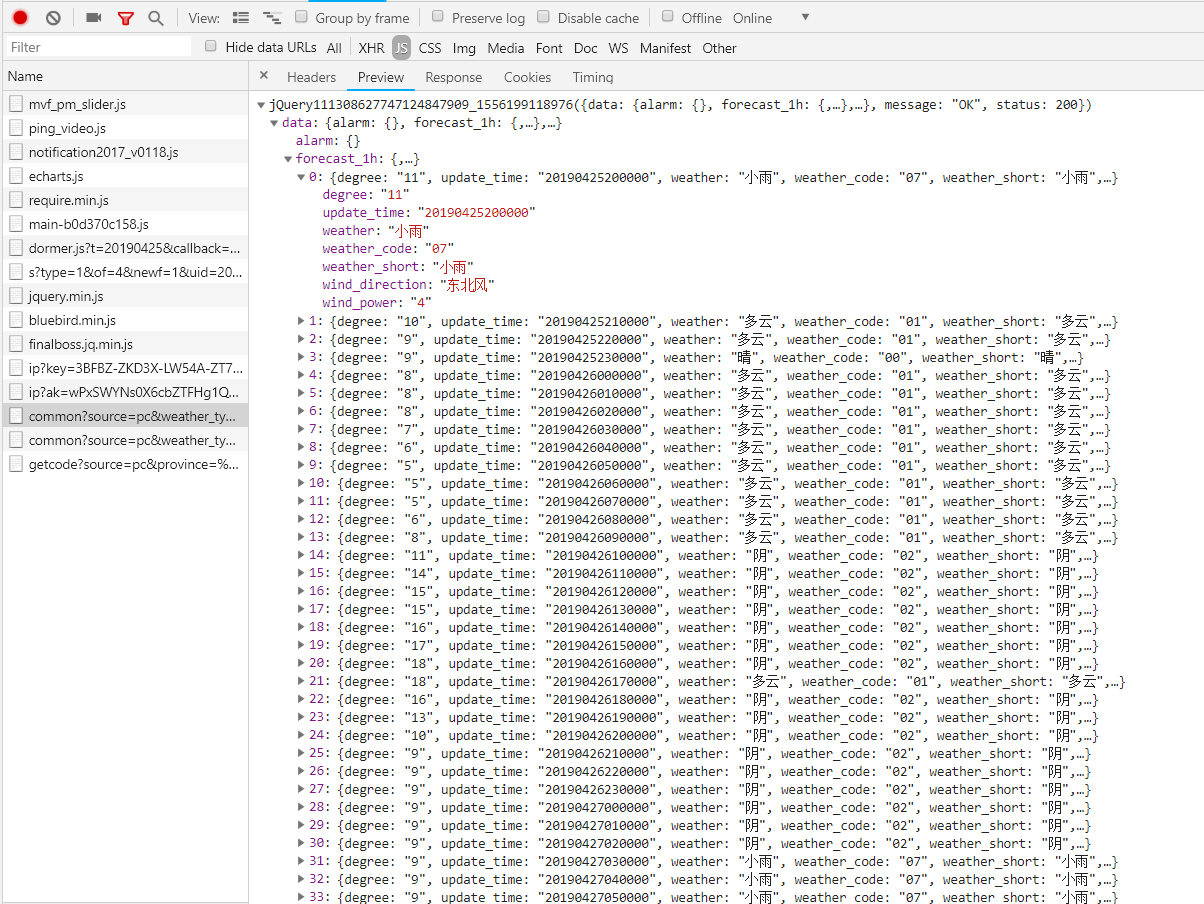Expand forecast entry 3 with 晴 weather

302,357
